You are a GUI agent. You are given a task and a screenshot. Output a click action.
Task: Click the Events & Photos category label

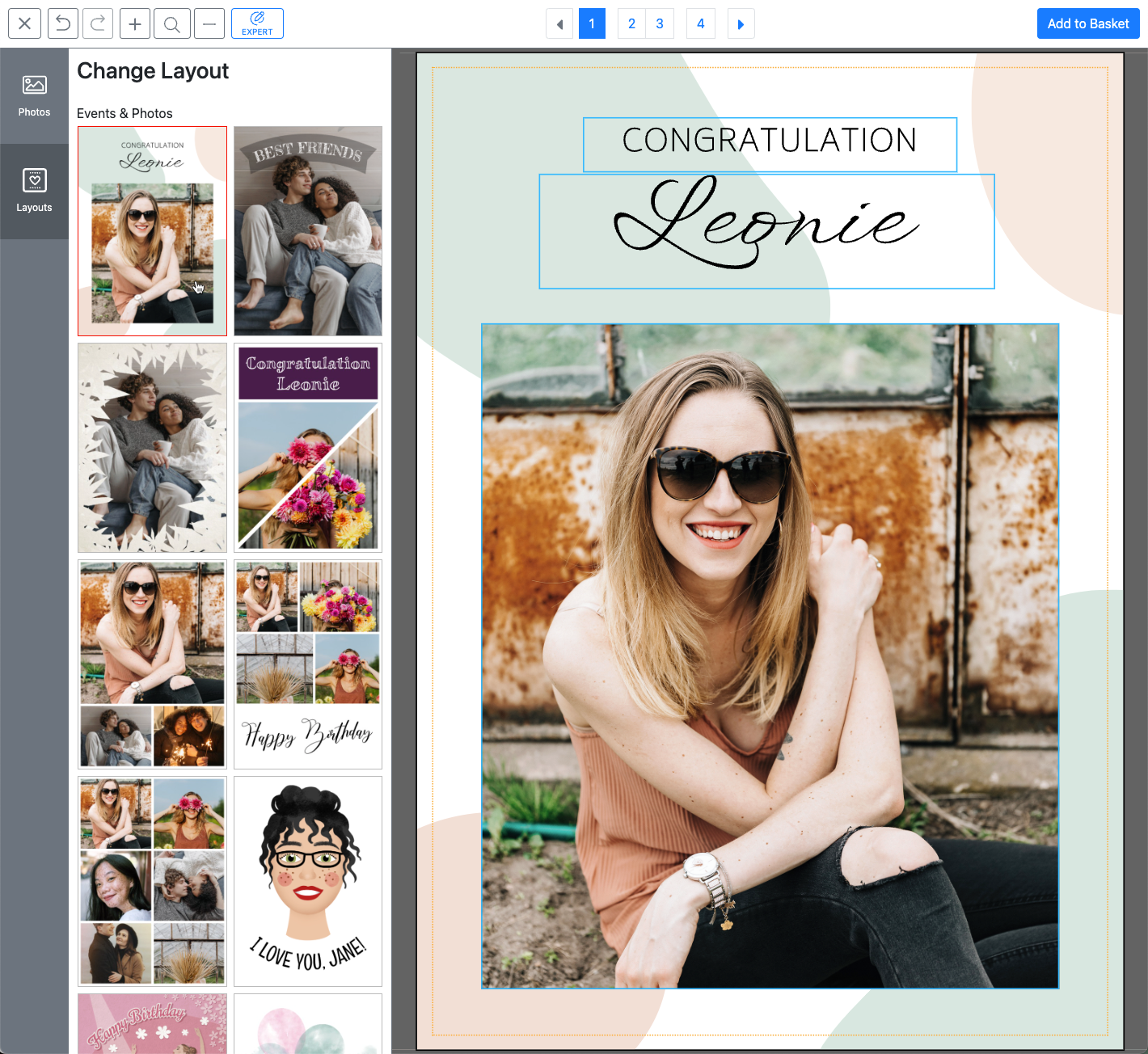[x=125, y=113]
